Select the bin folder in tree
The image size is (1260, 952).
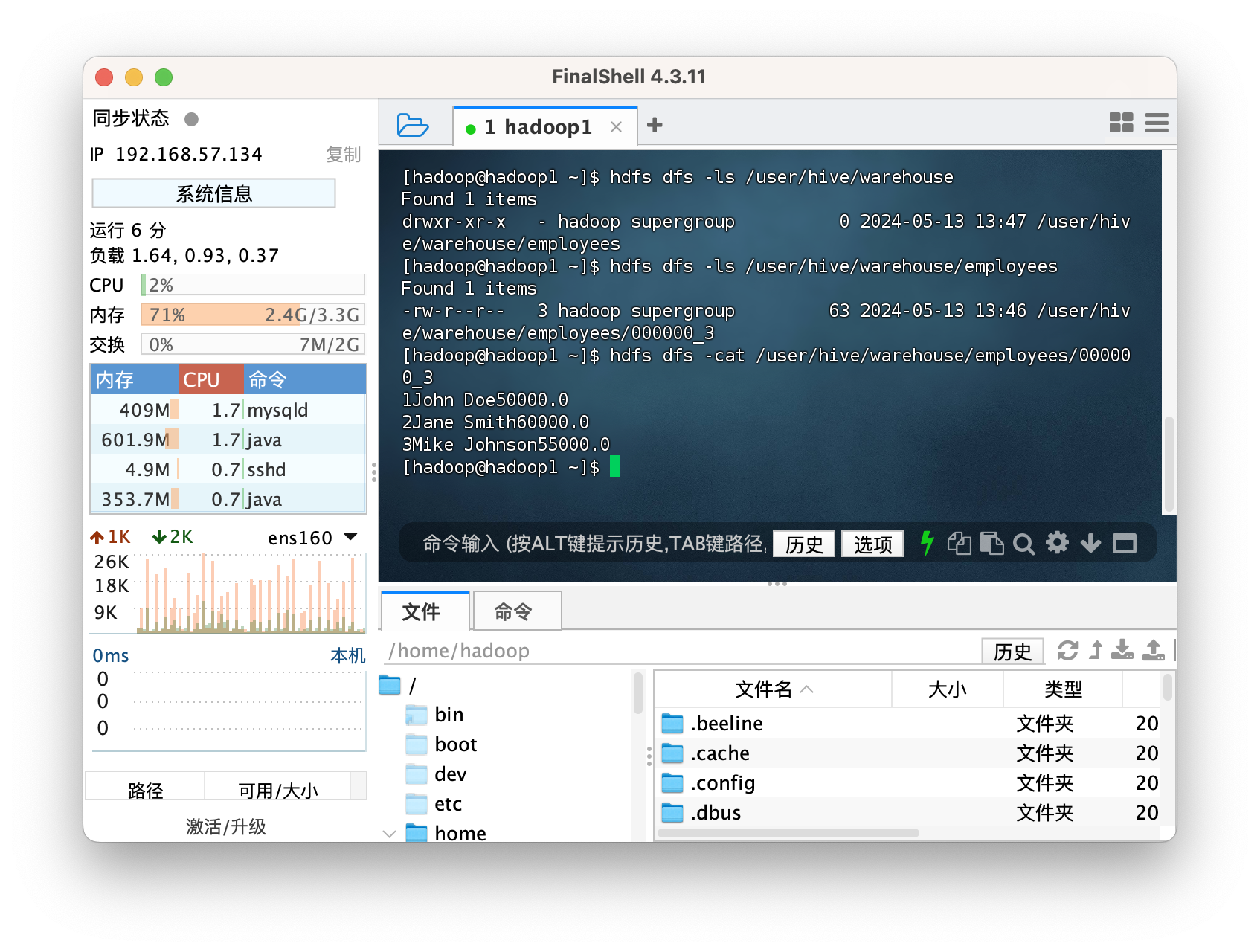coord(434,715)
